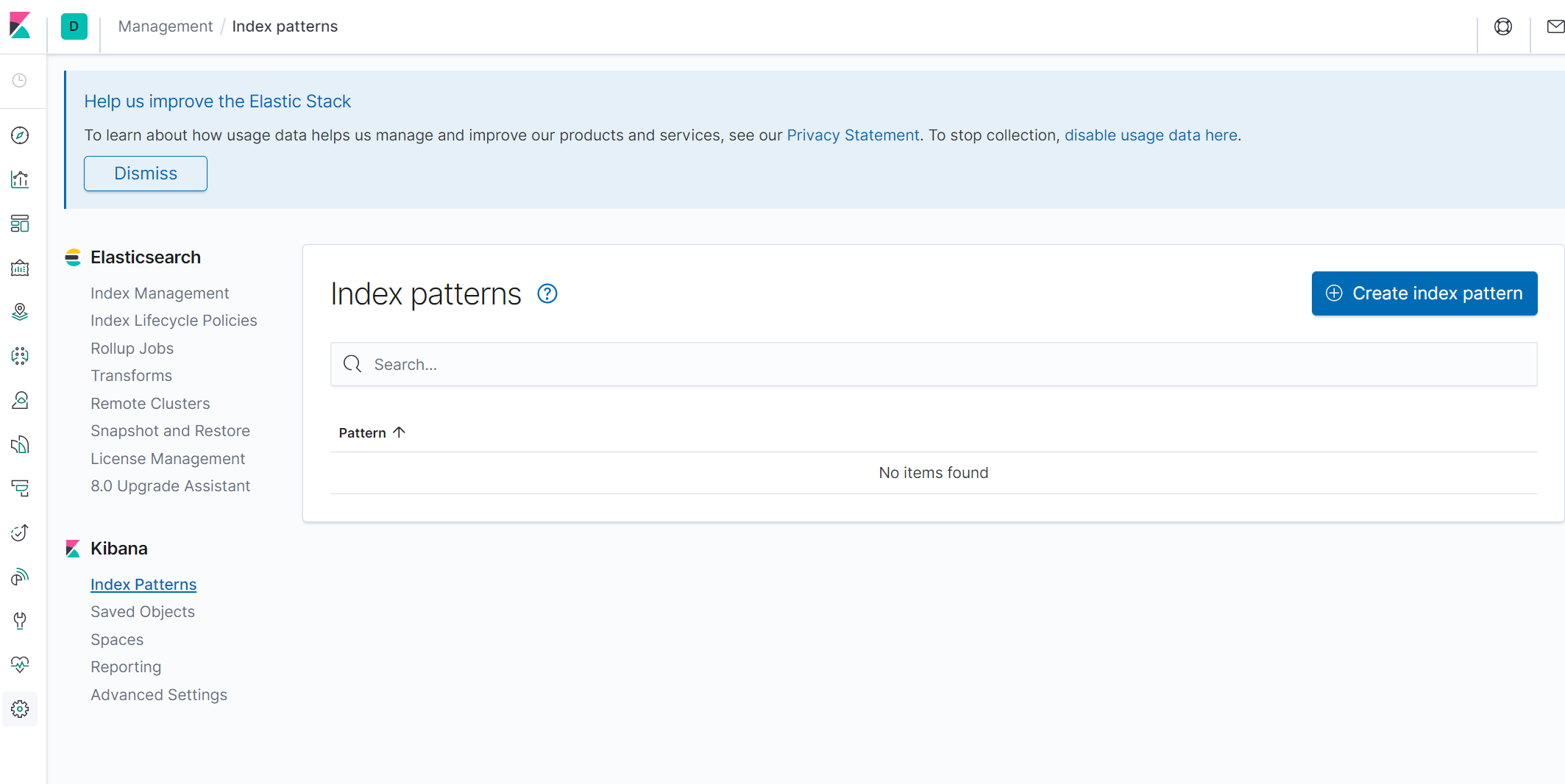Open Canvas from the side navigation

pos(20,268)
